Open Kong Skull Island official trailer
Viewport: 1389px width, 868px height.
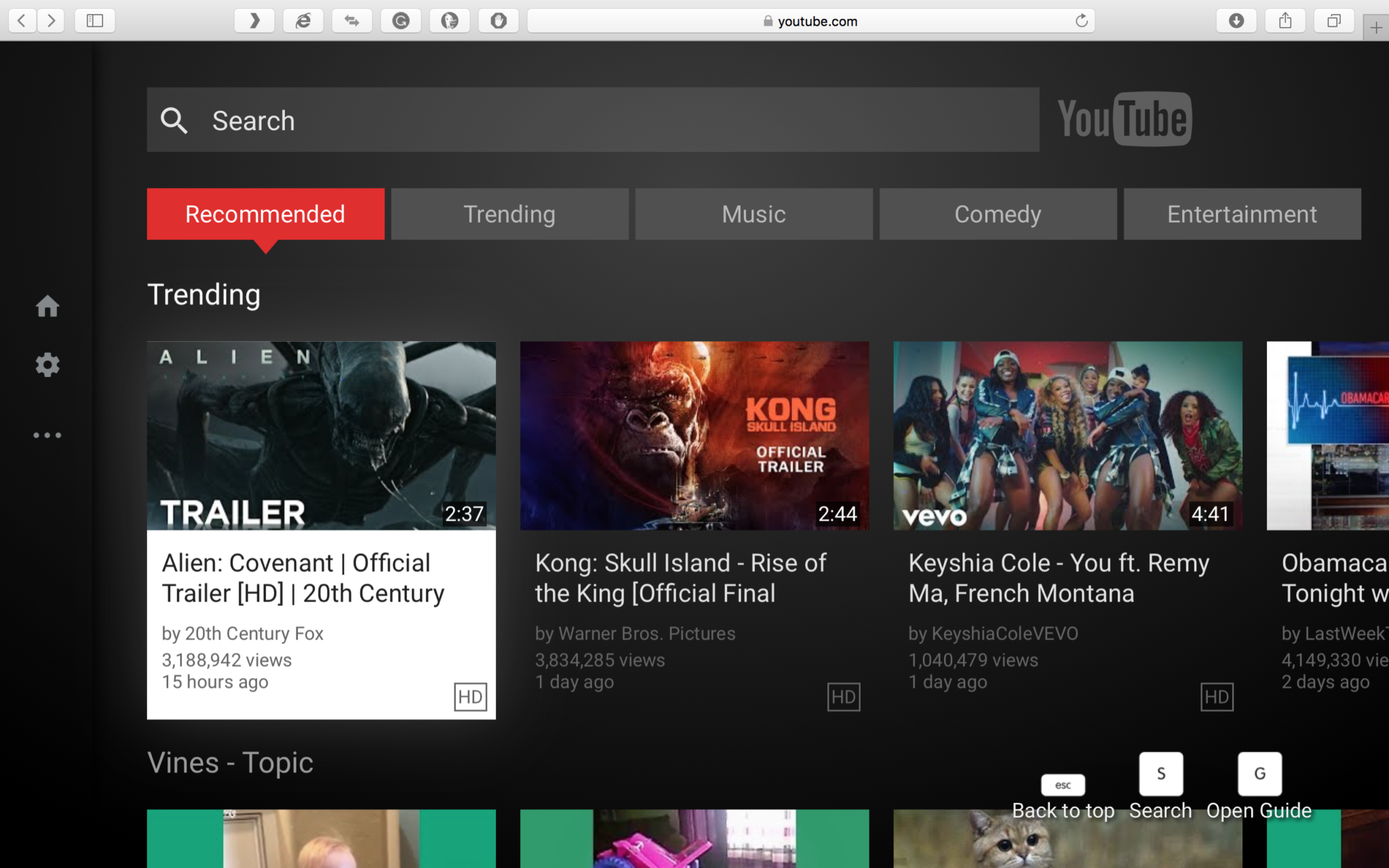click(x=693, y=435)
